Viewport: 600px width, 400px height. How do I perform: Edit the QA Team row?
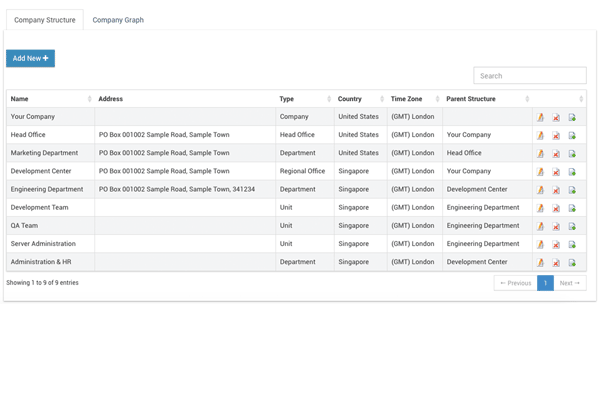[540, 226]
